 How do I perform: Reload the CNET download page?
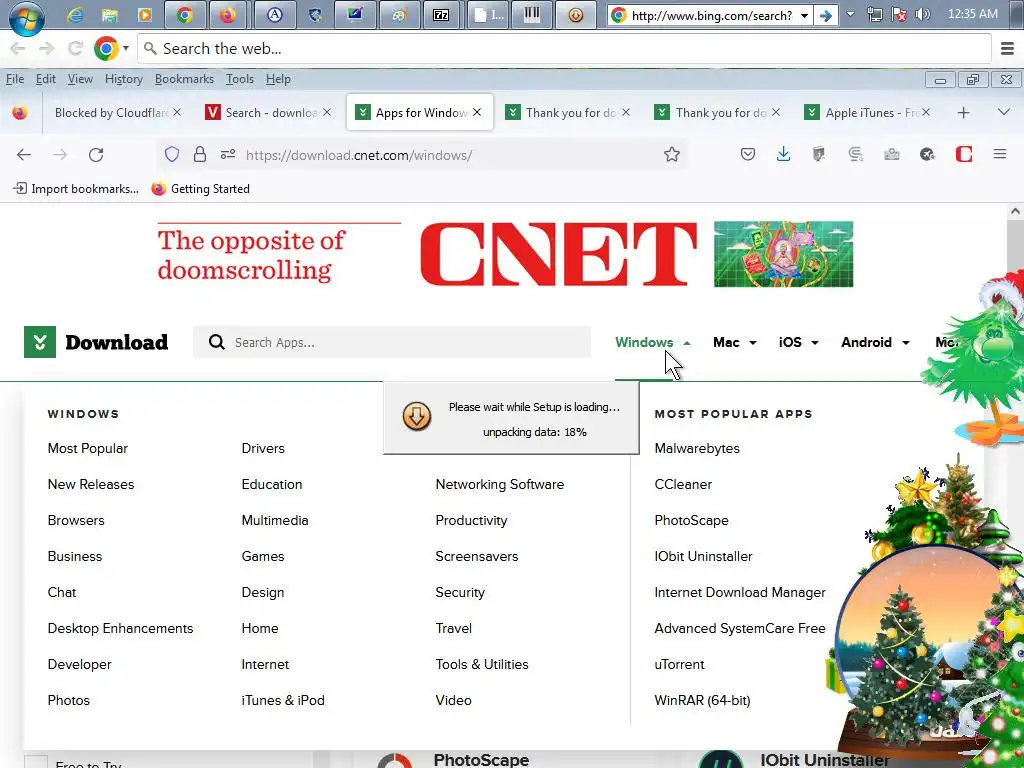tap(96, 155)
